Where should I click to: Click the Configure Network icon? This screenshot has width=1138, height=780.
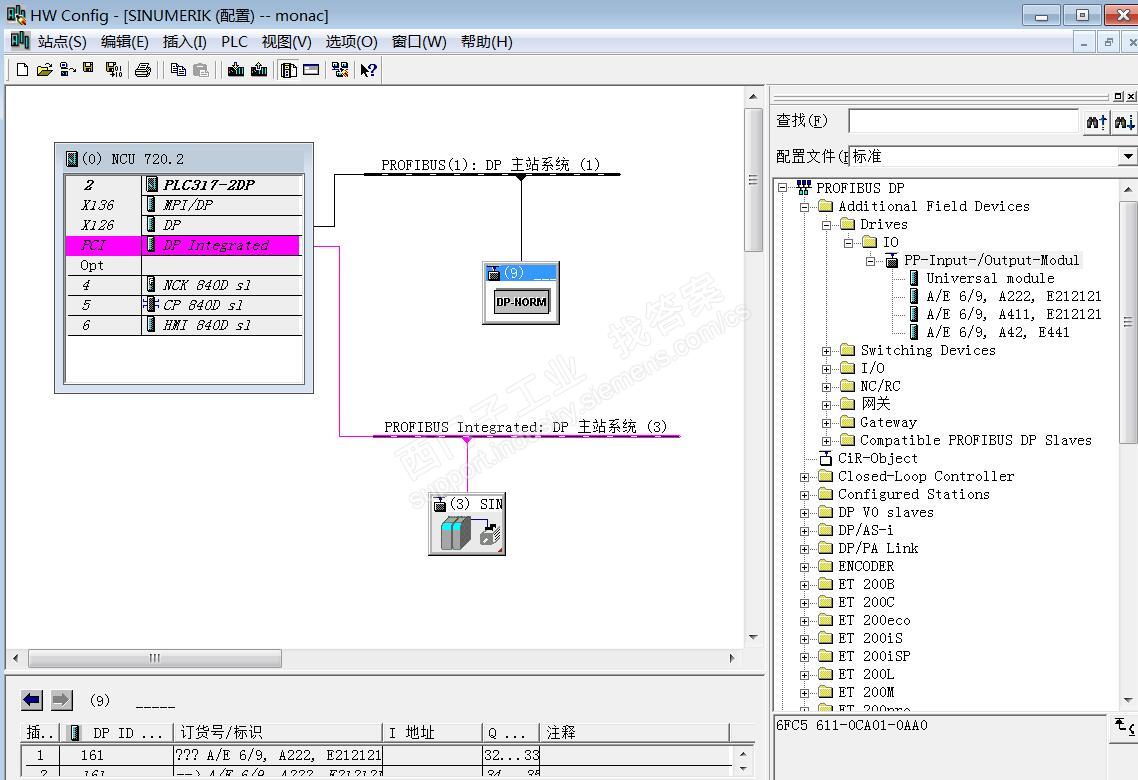(340, 70)
